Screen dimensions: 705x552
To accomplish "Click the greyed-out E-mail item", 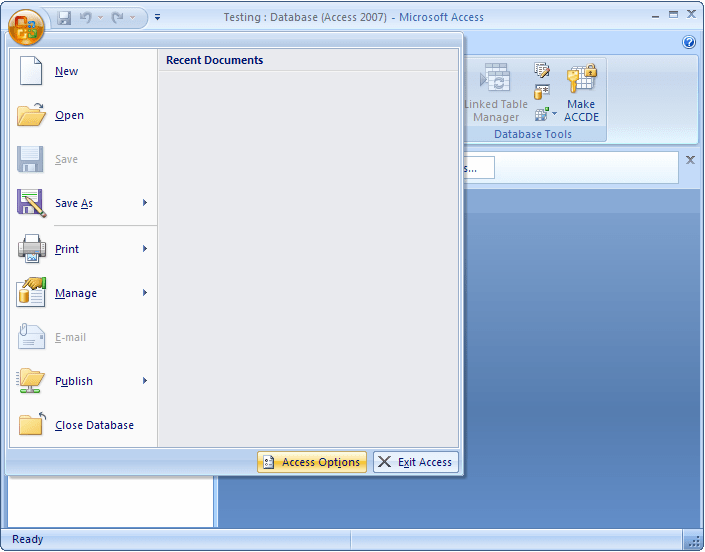I will (x=84, y=337).
